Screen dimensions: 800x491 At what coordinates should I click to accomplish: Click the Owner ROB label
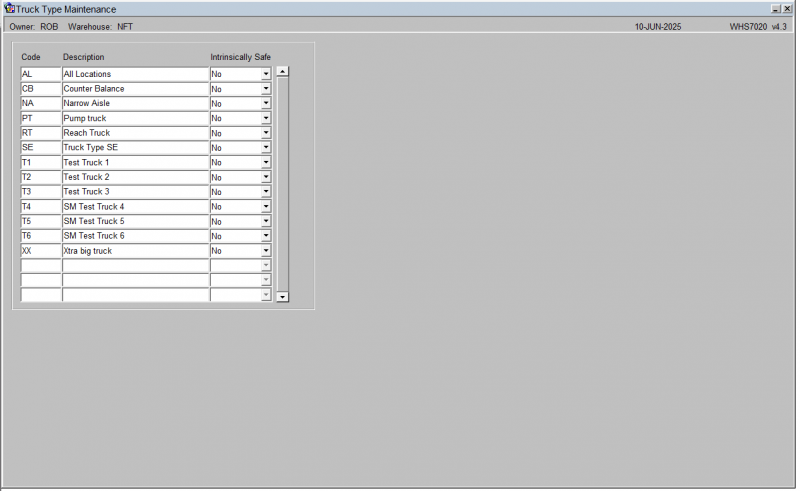point(34,27)
